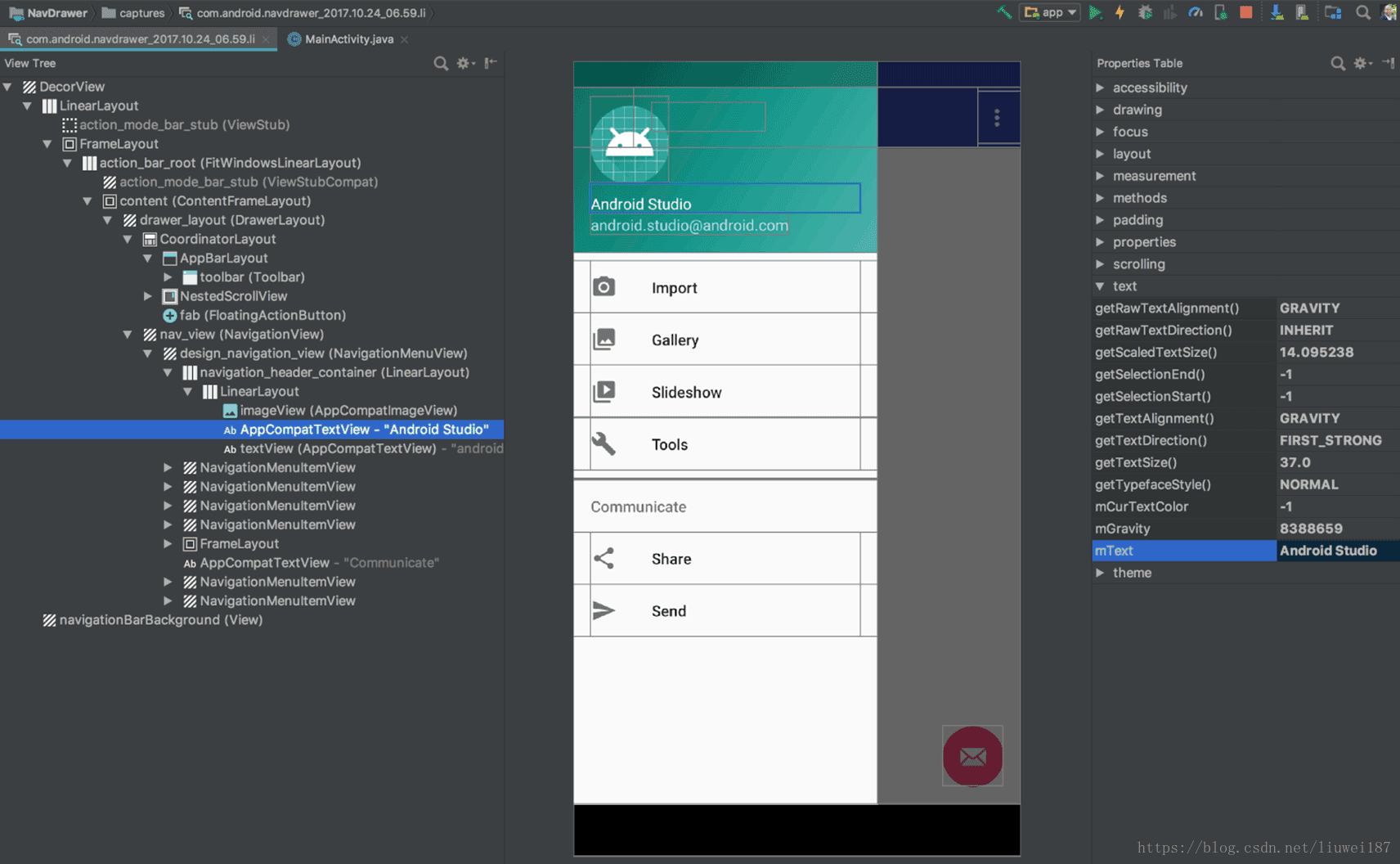
Task: Click the getTextSize() value 37.0
Action: point(1295,462)
